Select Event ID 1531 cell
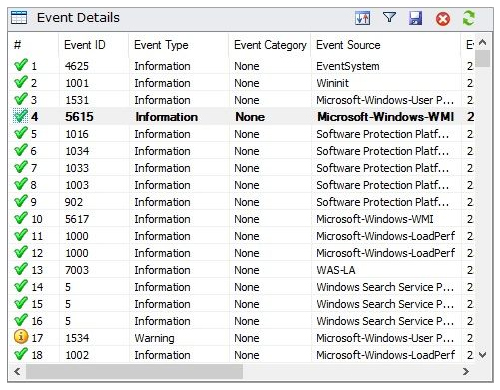Screen dimensions: 500x390 pyautogui.click(x=77, y=100)
